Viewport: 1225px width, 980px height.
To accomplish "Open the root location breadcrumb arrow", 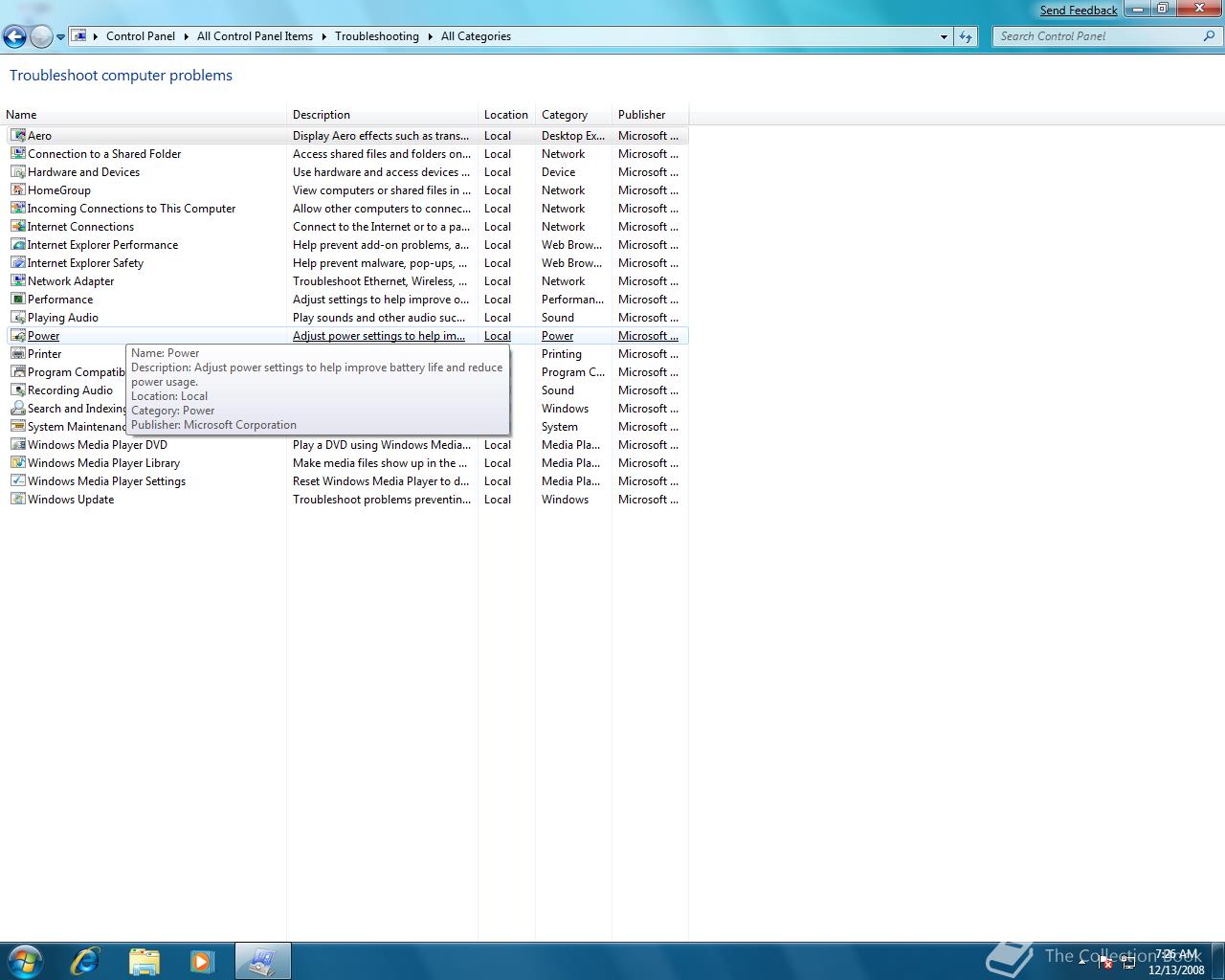I will [96, 36].
